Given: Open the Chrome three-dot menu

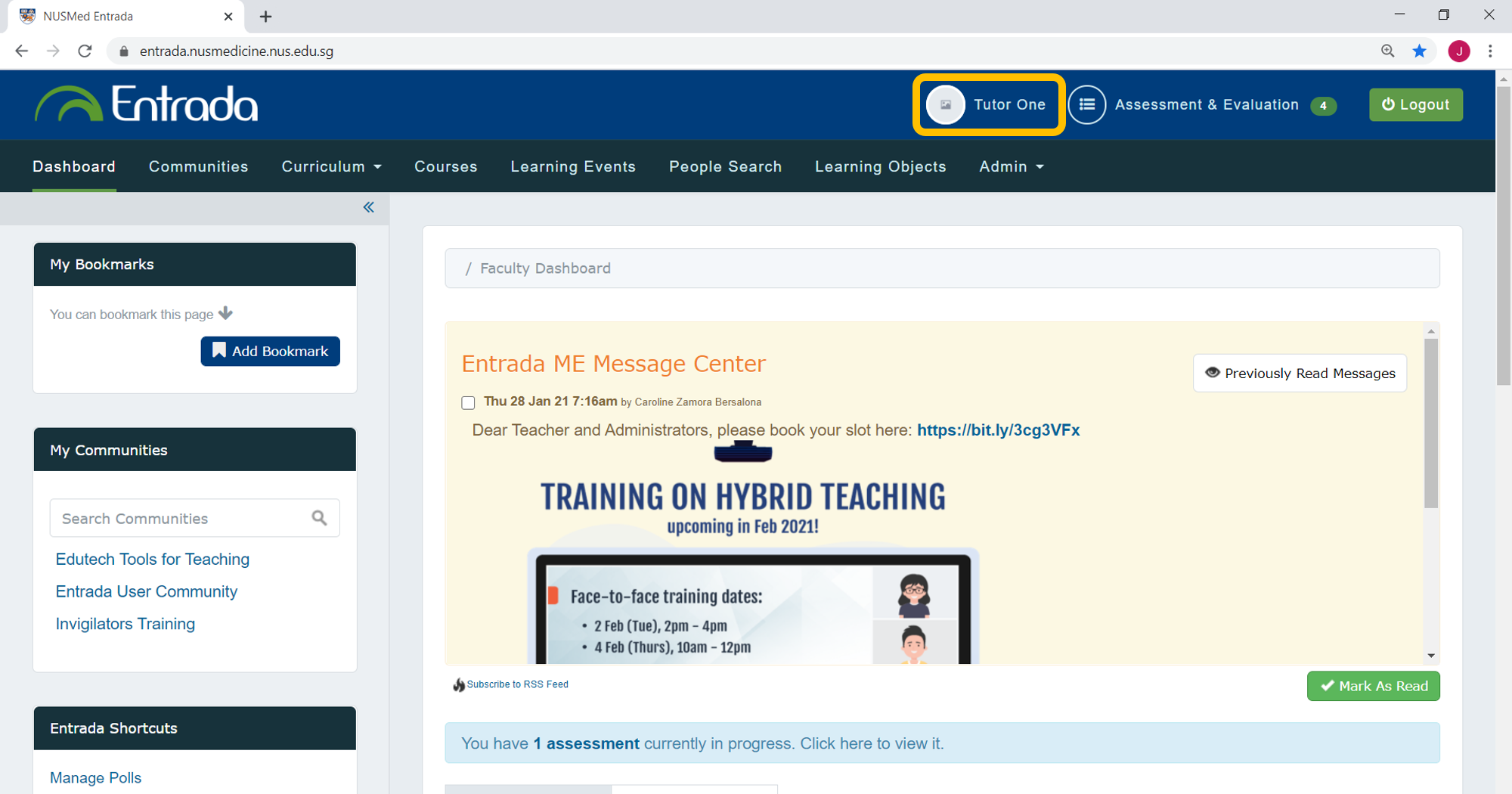Looking at the screenshot, I should 1490,51.
